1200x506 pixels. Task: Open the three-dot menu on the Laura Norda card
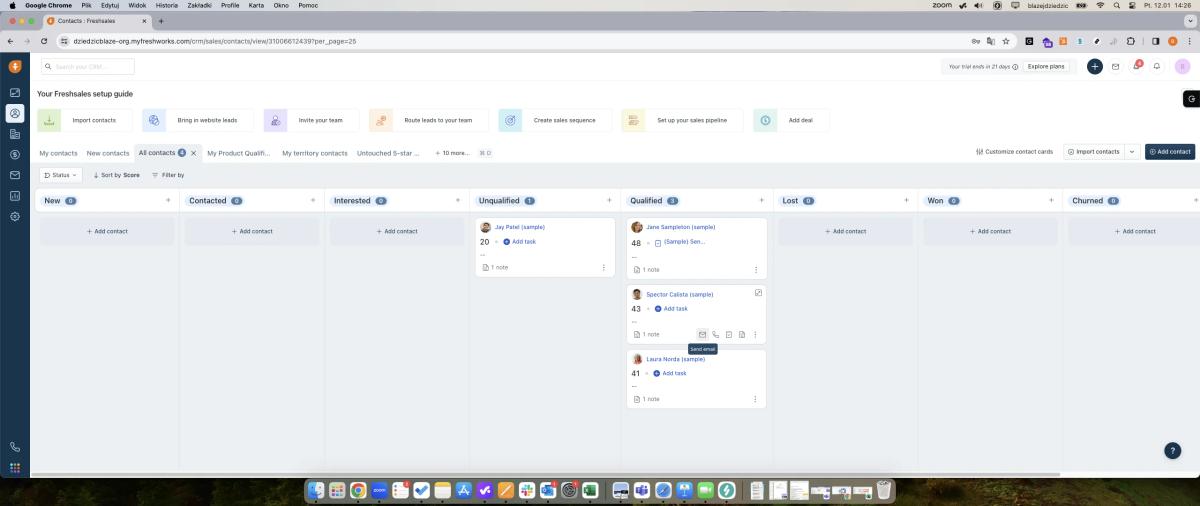[756, 399]
